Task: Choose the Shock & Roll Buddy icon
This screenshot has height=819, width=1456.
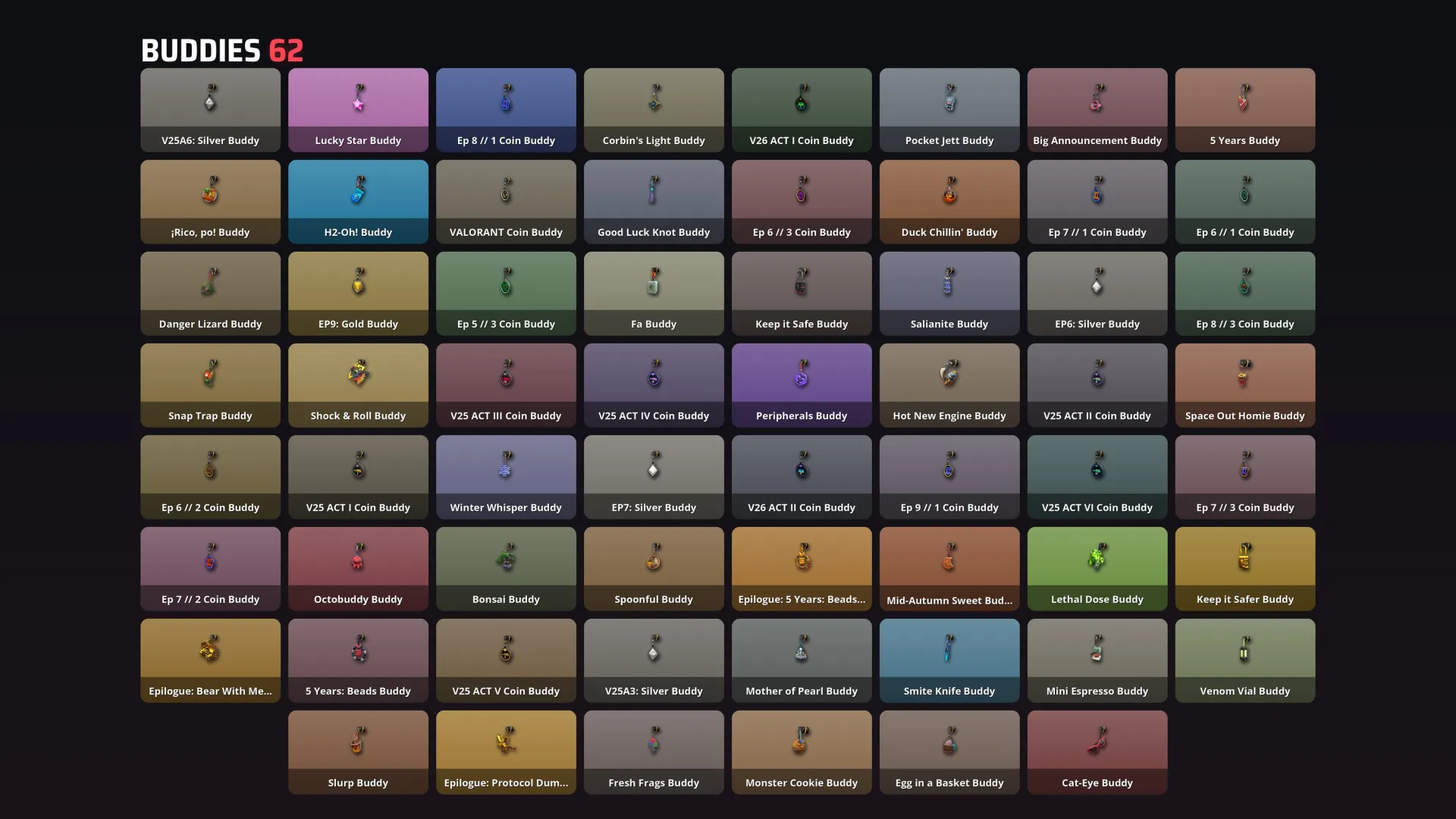Action: coord(358,373)
